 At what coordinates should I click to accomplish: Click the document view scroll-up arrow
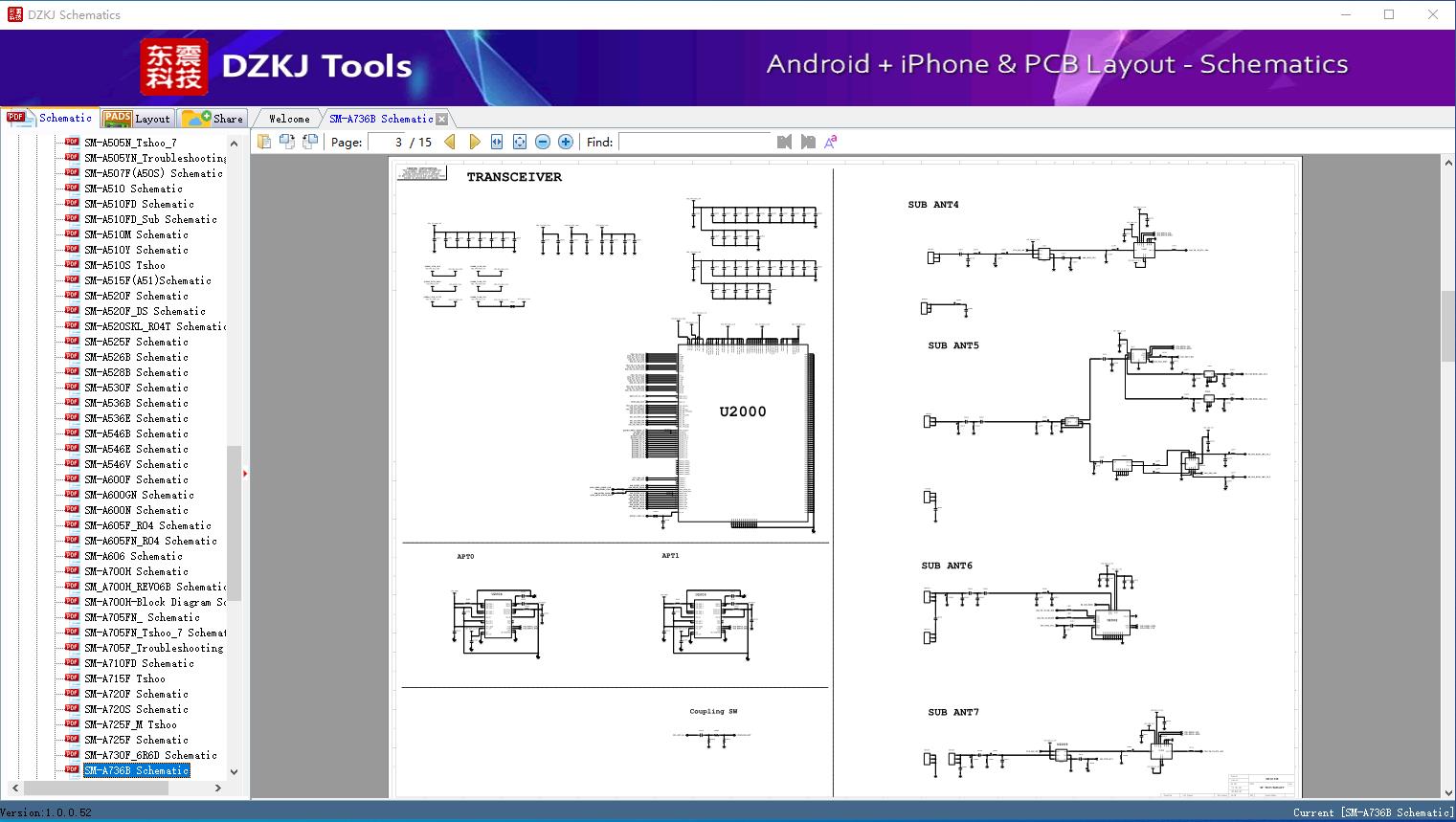coord(1447,164)
